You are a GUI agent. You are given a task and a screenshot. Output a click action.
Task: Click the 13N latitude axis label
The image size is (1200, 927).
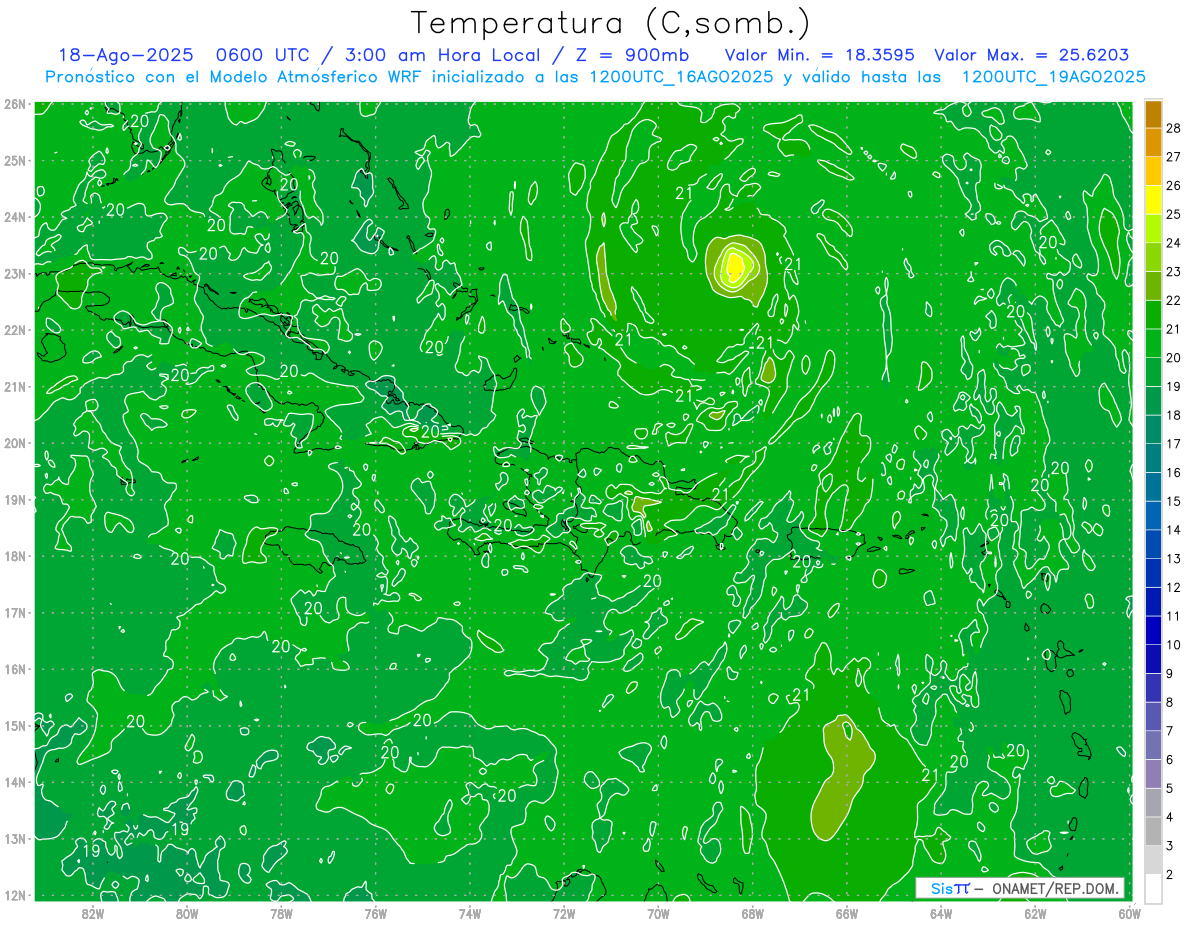[x=14, y=839]
